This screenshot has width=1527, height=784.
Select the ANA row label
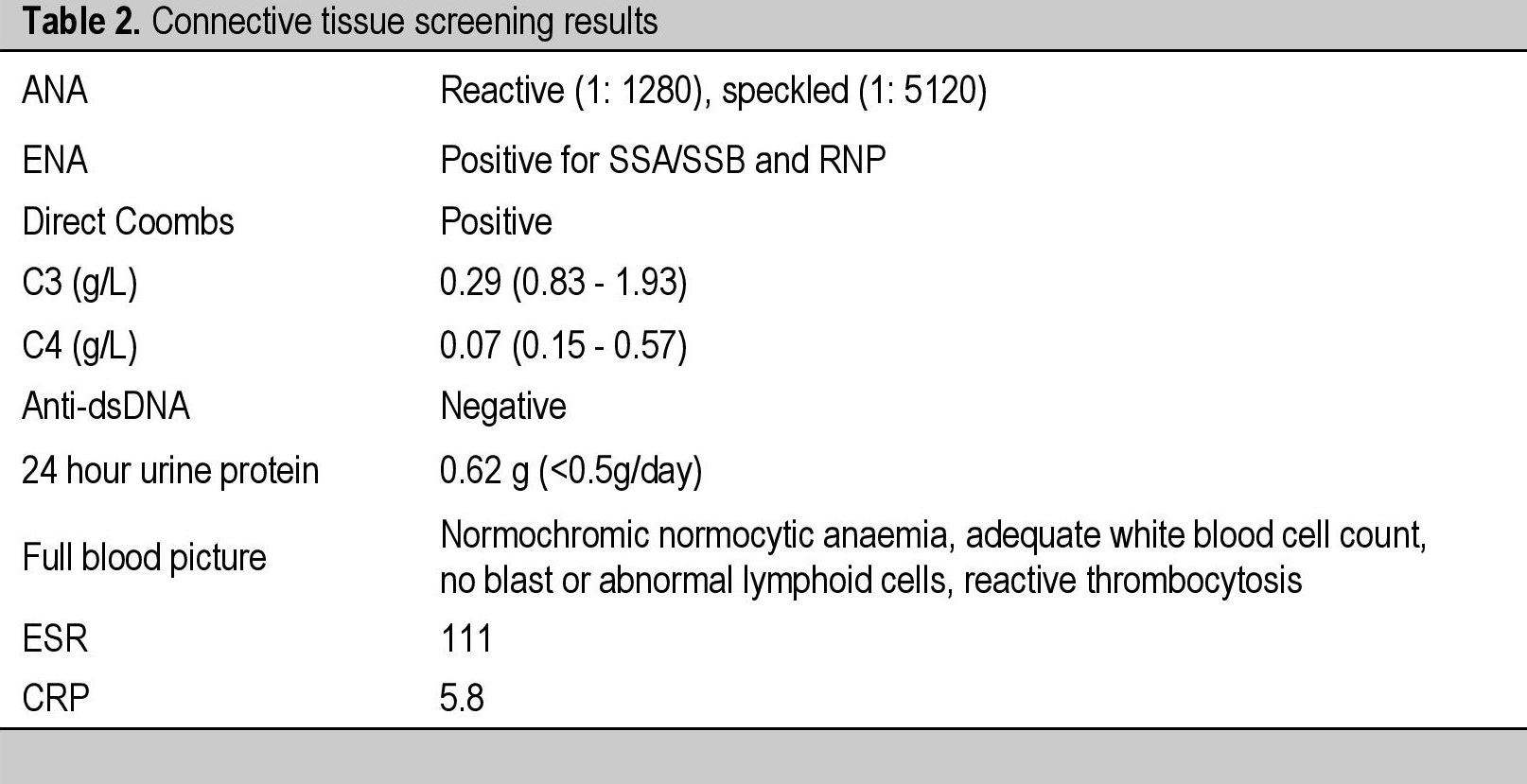[55, 91]
